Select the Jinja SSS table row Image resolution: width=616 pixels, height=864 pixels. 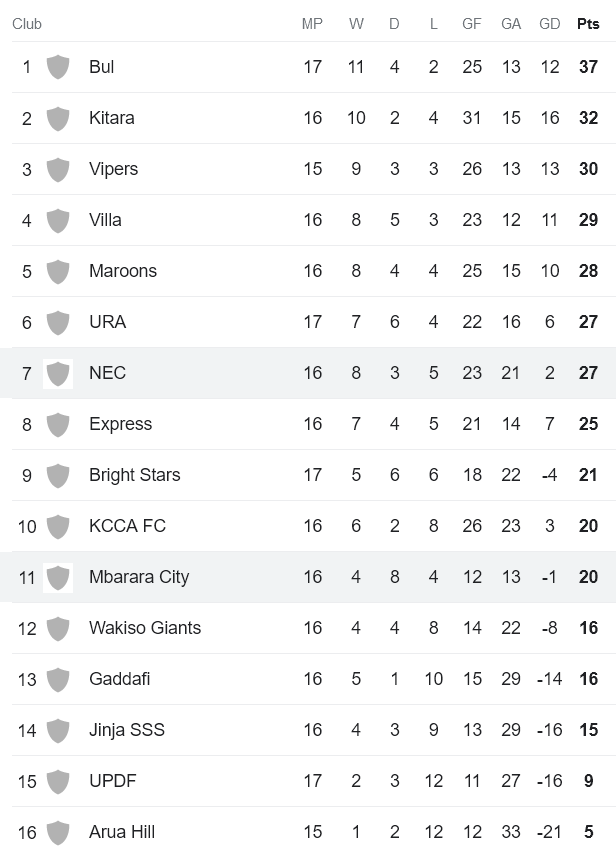pyautogui.click(x=308, y=730)
